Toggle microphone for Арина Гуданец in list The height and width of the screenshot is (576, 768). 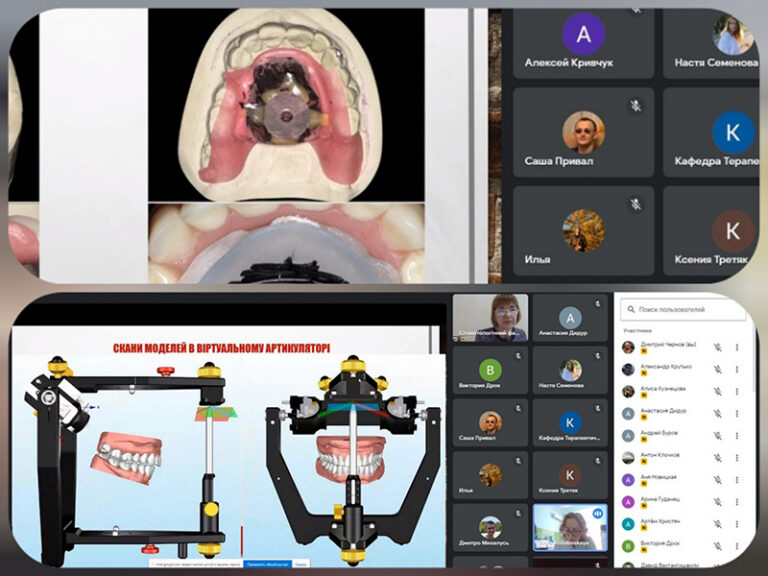[717, 502]
